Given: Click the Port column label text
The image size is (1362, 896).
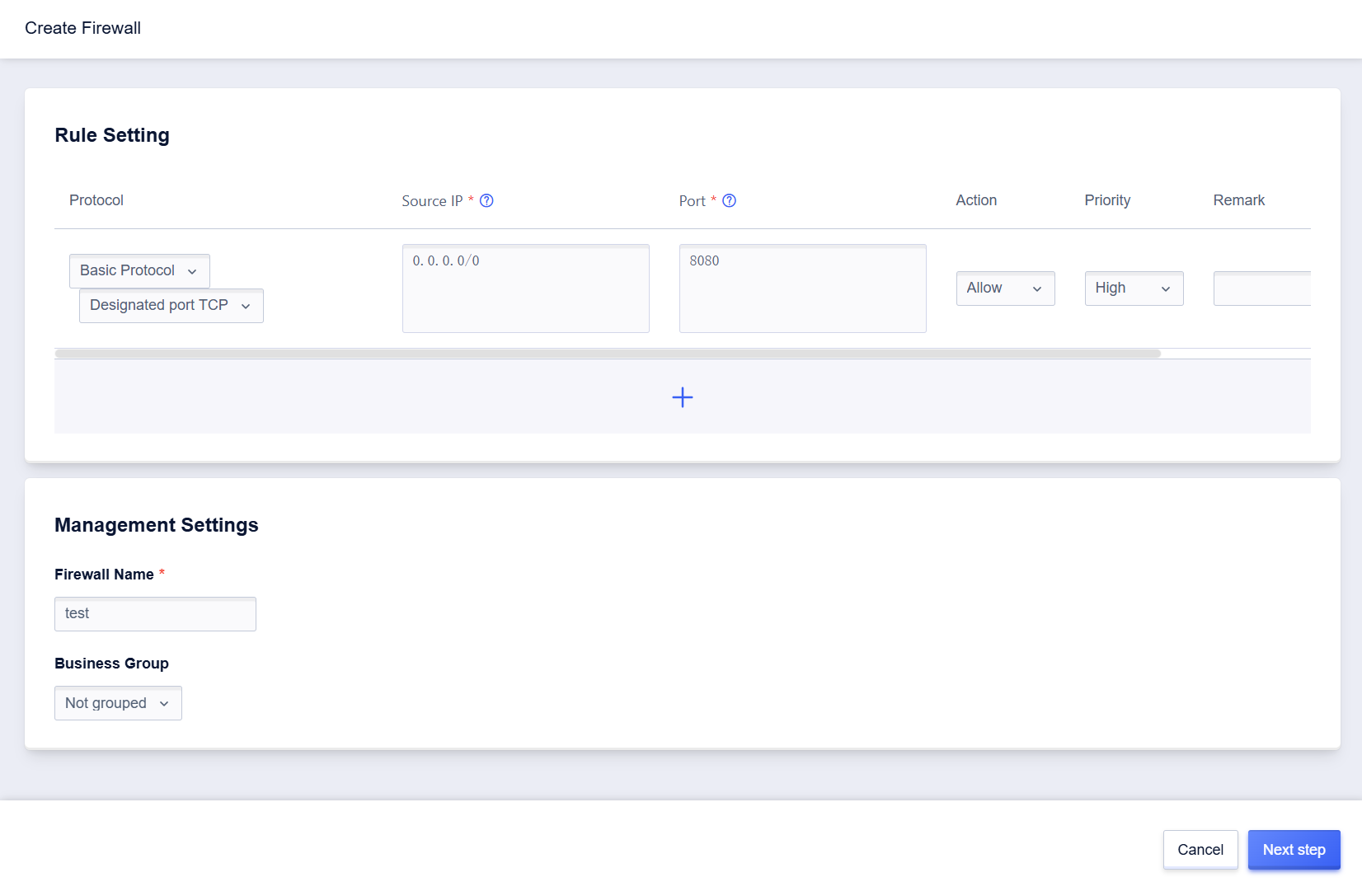Looking at the screenshot, I should coord(692,201).
